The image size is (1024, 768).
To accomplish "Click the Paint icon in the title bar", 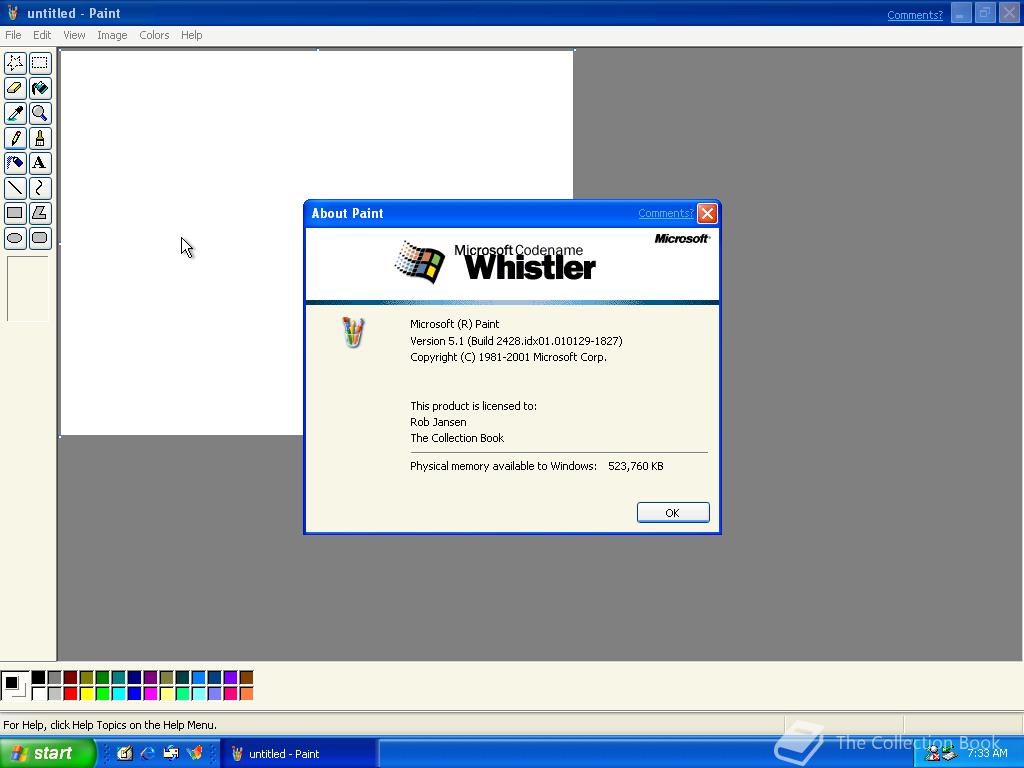I will (12, 13).
